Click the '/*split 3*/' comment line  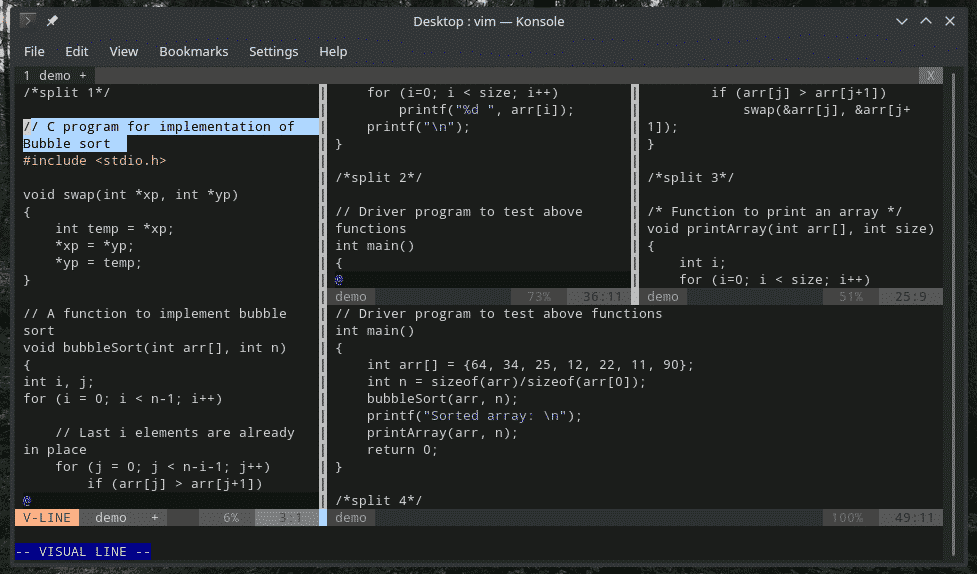(691, 178)
